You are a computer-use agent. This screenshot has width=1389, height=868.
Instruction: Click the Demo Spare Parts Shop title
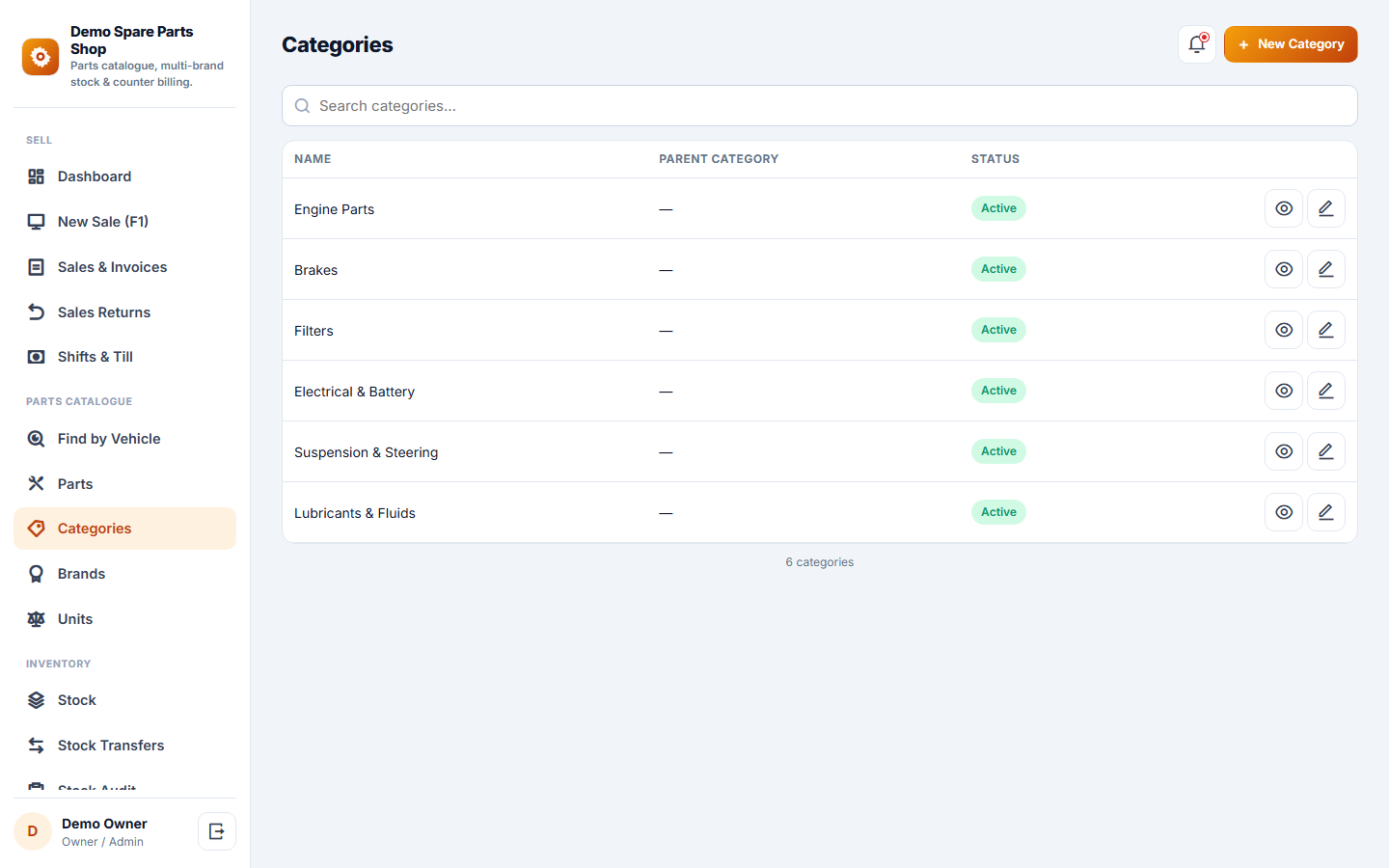[132, 41]
